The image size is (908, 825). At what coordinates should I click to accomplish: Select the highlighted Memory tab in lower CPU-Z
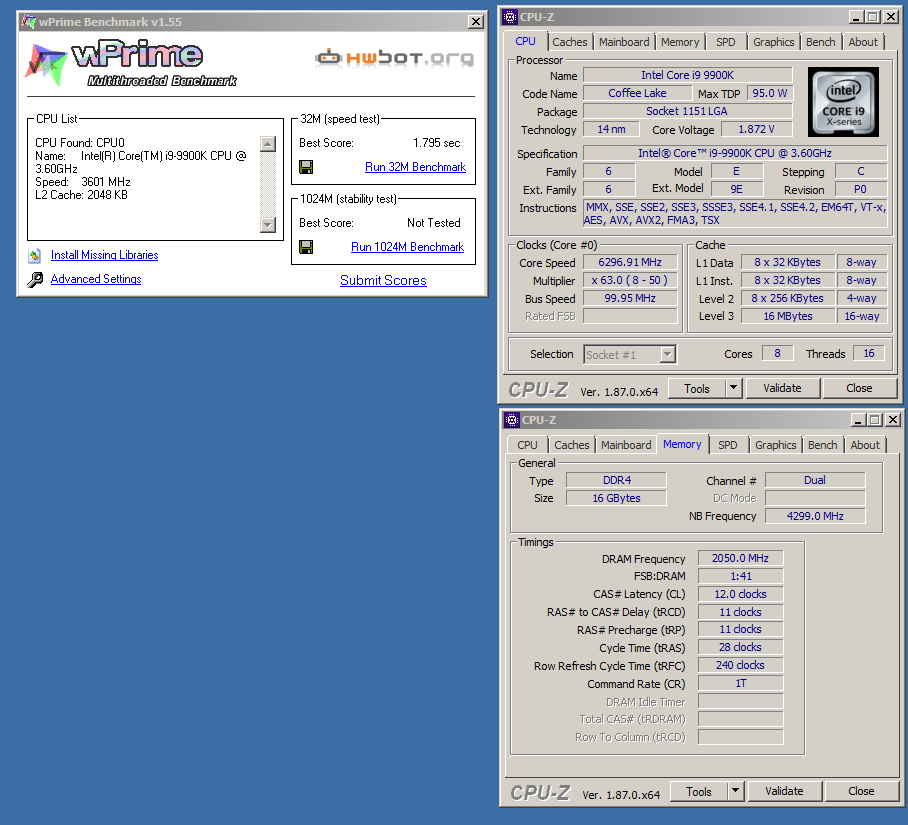pos(682,444)
